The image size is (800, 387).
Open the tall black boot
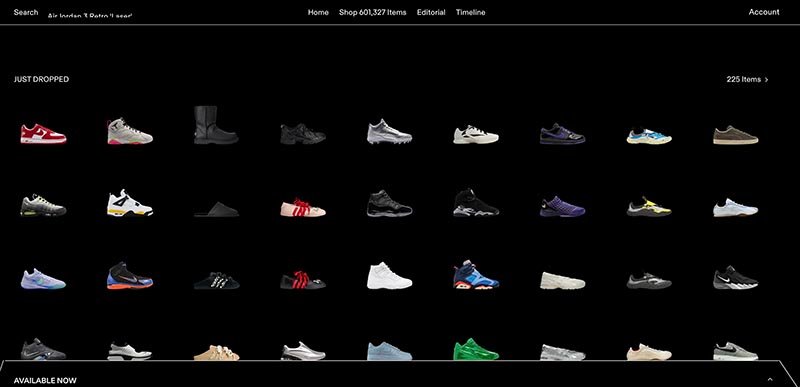coord(216,125)
